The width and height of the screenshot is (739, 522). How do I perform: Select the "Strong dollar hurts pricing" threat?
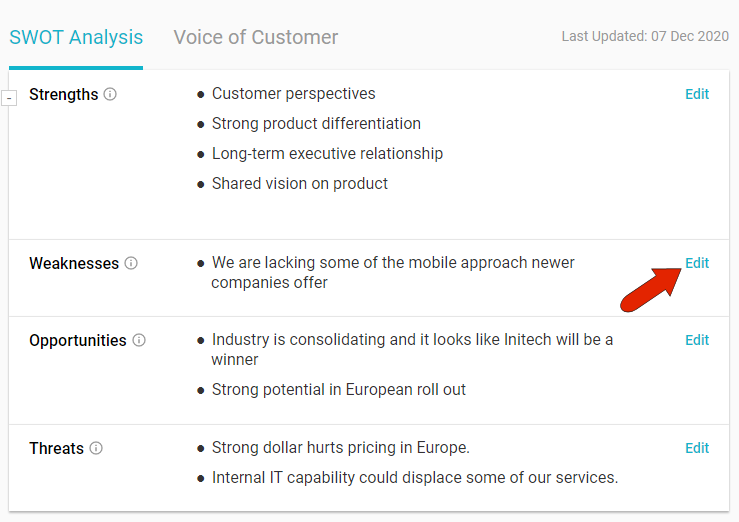340,448
